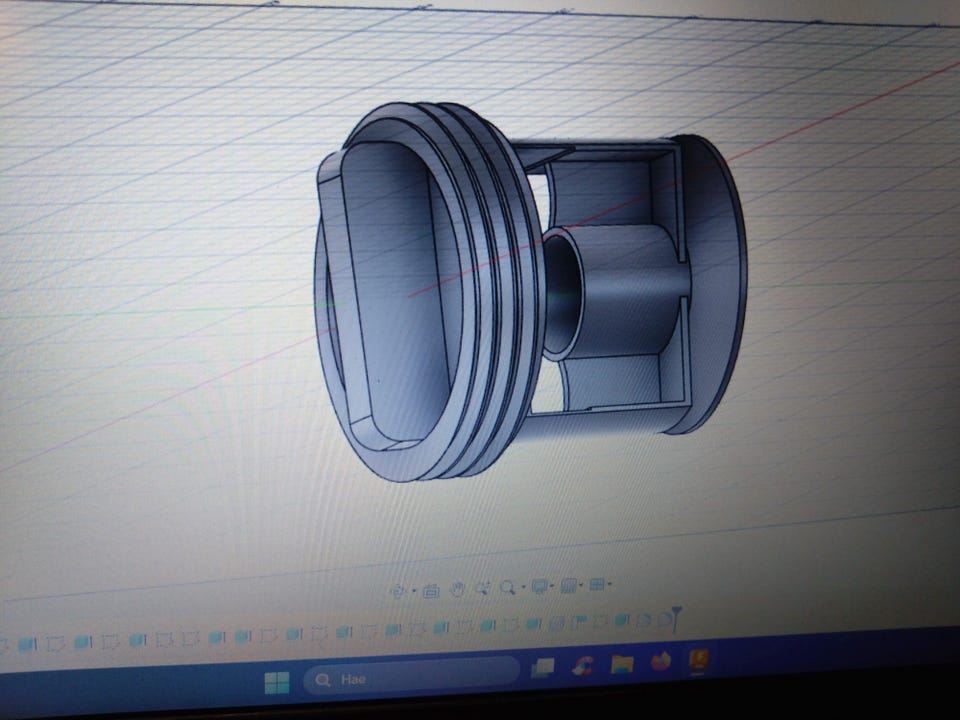Viewport: 960px width, 720px height.
Task: Open the Orbit type dropdown arrow
Action: (x=414, y=591)
